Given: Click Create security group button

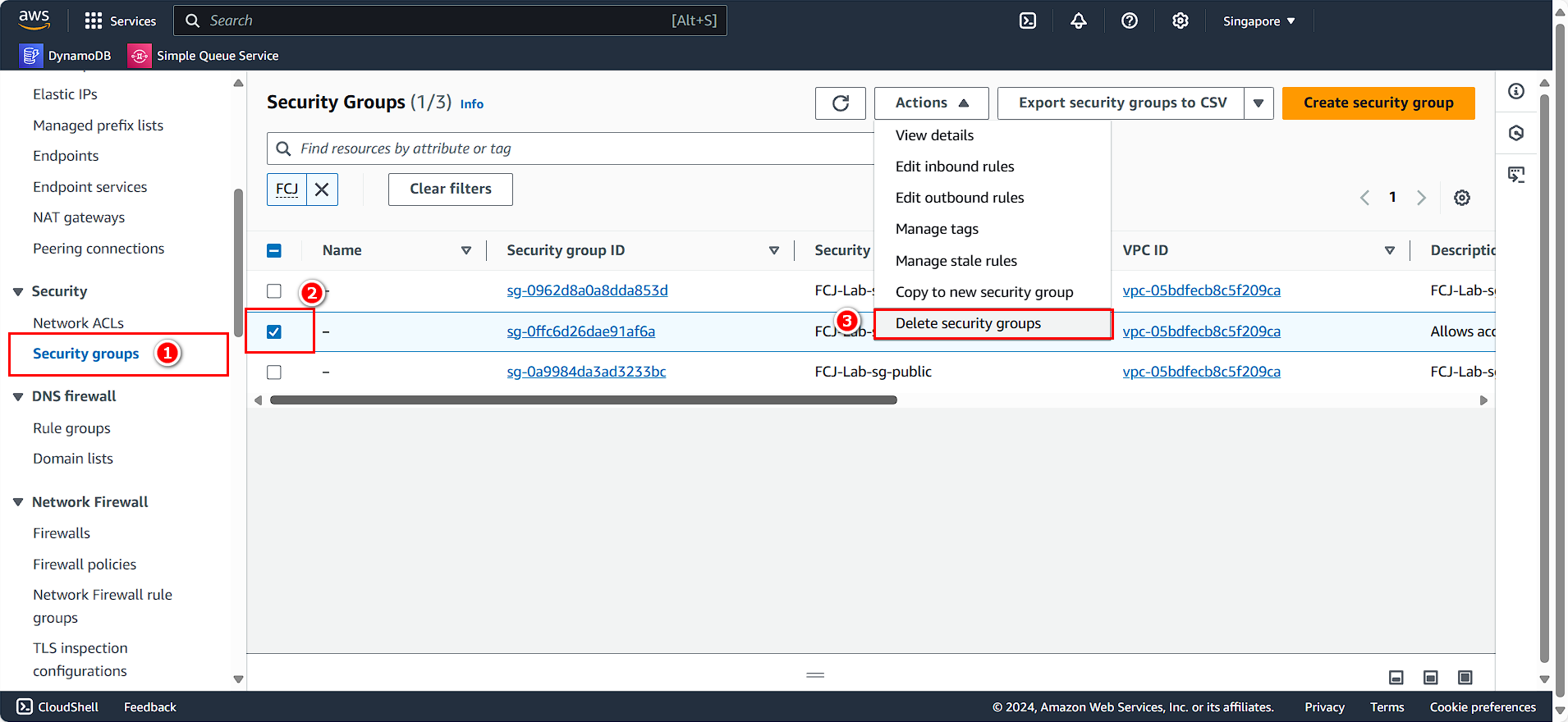Looking at the screenshot, I should (1378, 103).
